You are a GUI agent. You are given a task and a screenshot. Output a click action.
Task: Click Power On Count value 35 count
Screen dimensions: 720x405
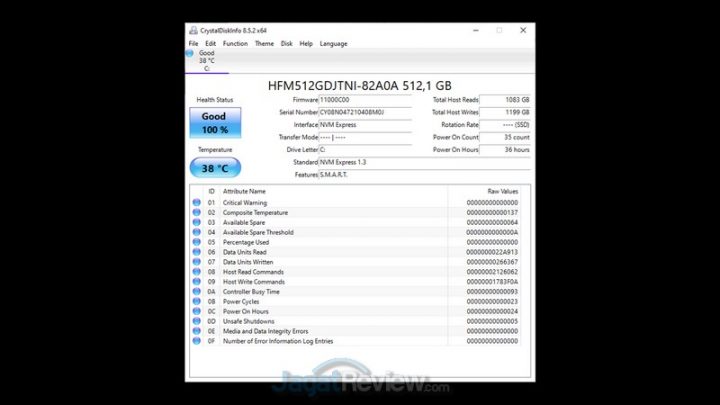coord(505,137)
